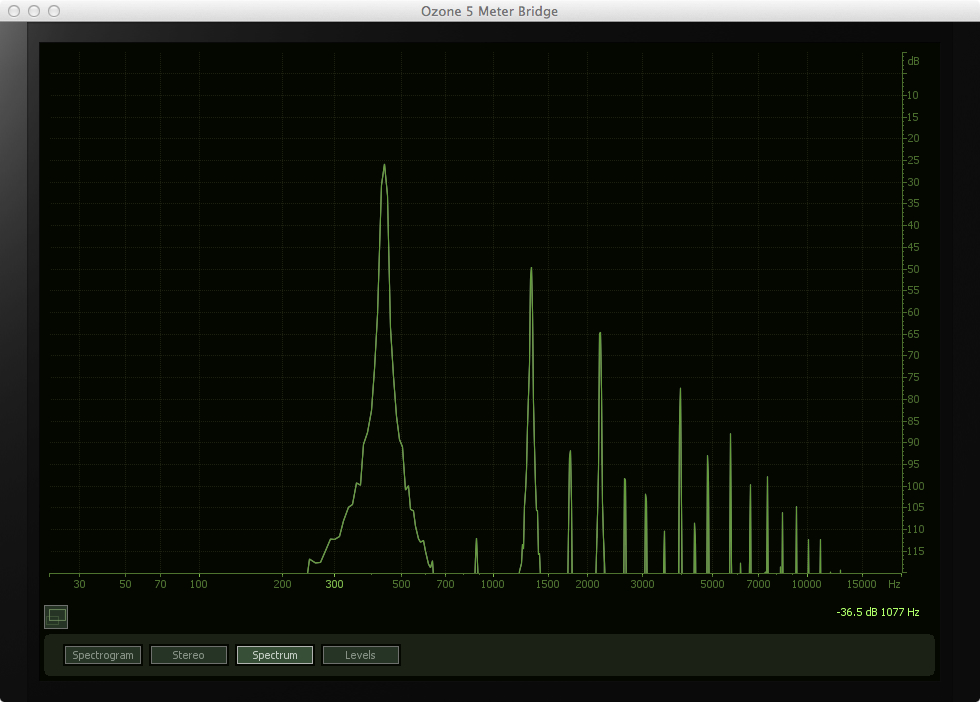Click the Ozone 5 Meter Bridge title
Image resolution: width=980 pixels, height=702 pixels.
click(489, 11)
